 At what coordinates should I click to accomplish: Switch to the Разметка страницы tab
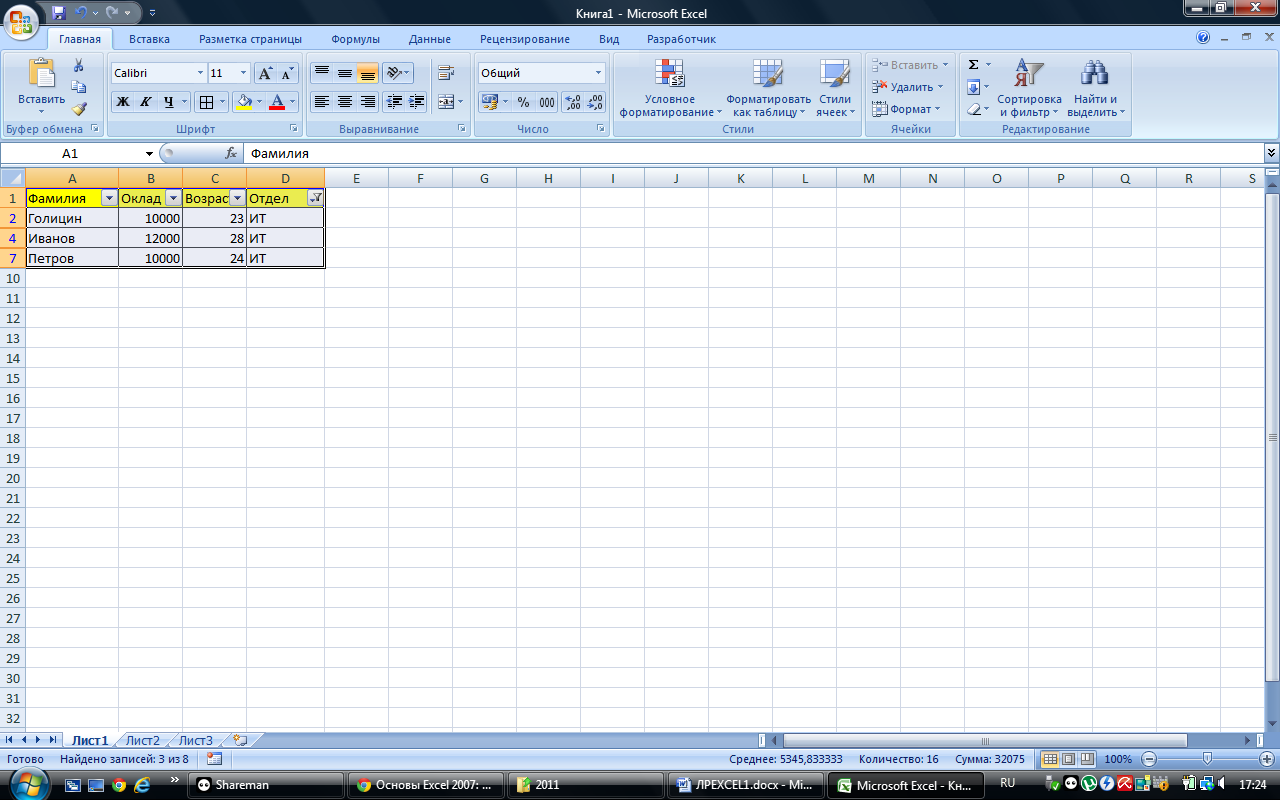coord(250,39)
